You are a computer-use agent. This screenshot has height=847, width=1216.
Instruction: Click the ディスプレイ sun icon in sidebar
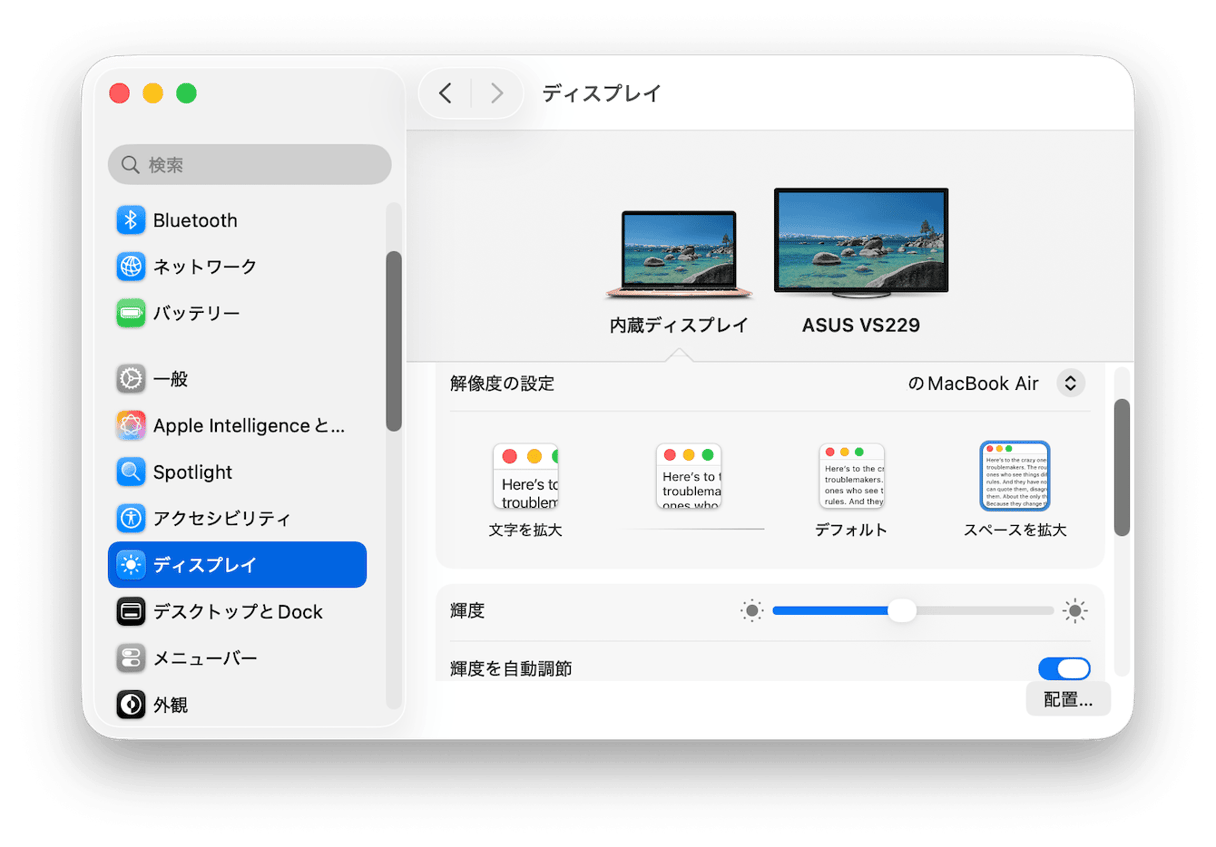tap(131, 565)
